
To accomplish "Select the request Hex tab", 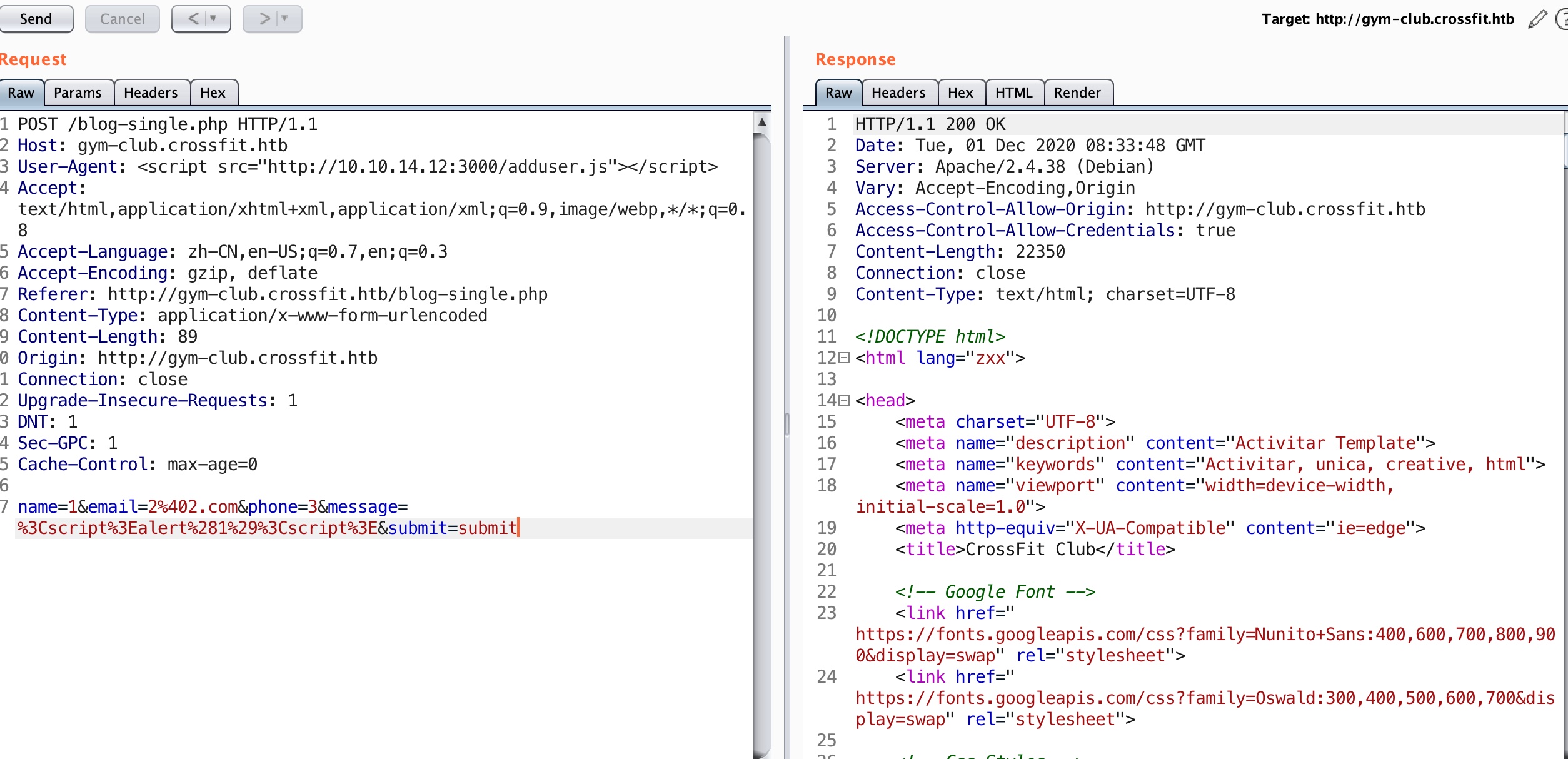I will 213,93.
